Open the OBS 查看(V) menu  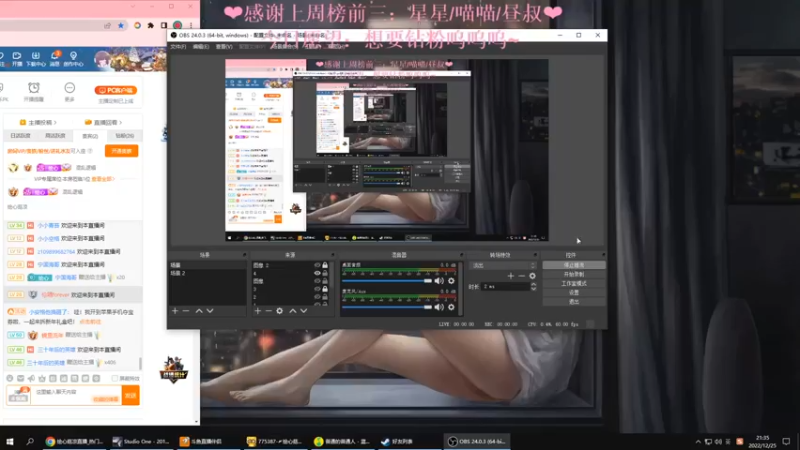point(223,46)
